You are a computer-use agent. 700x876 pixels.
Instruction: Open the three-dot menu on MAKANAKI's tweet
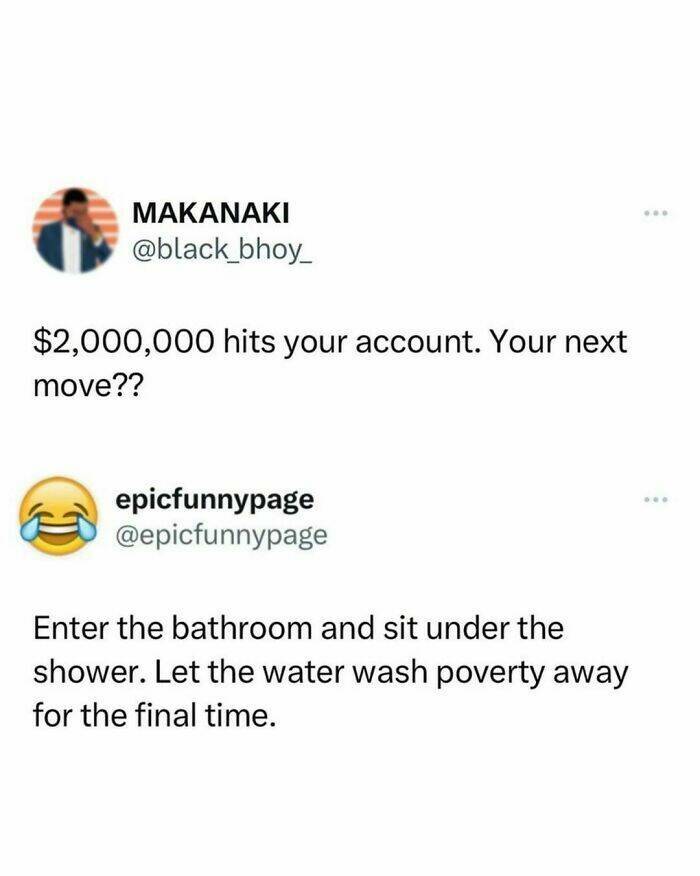pos(656,213)
